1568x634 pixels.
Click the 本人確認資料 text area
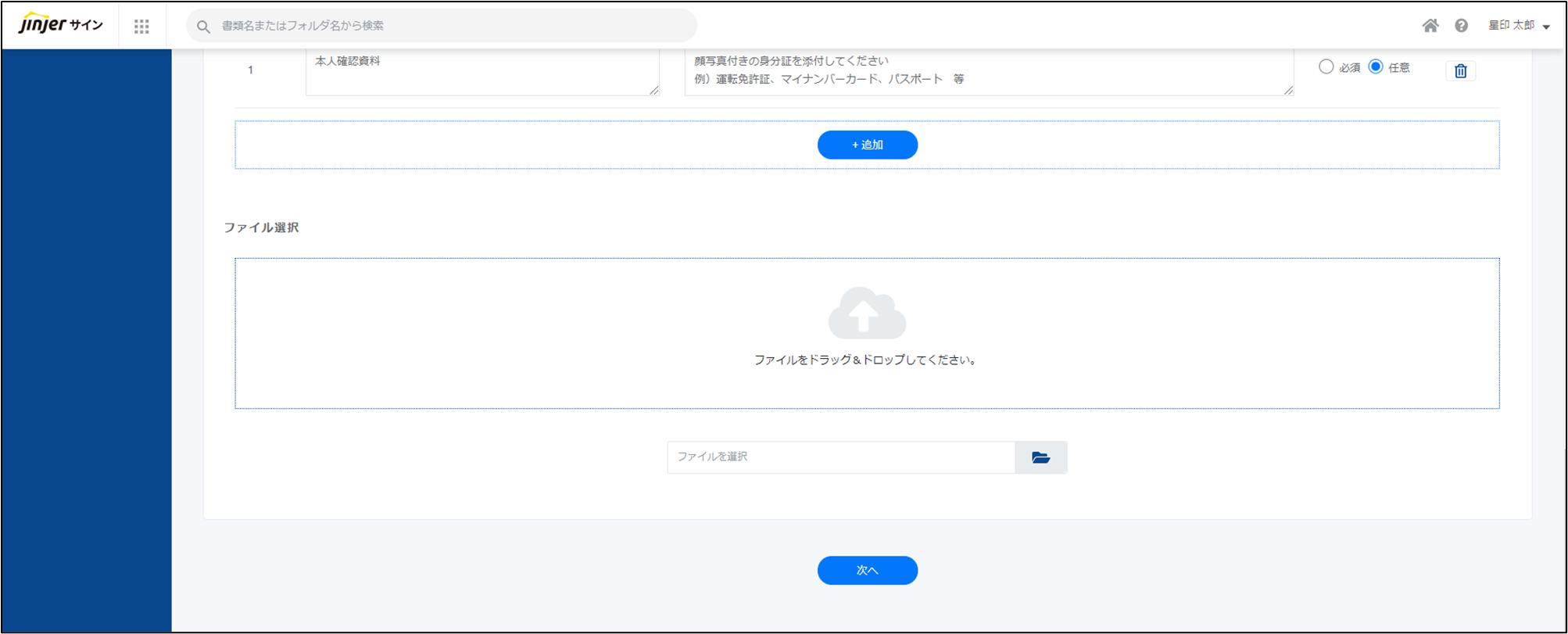[481, 72]
